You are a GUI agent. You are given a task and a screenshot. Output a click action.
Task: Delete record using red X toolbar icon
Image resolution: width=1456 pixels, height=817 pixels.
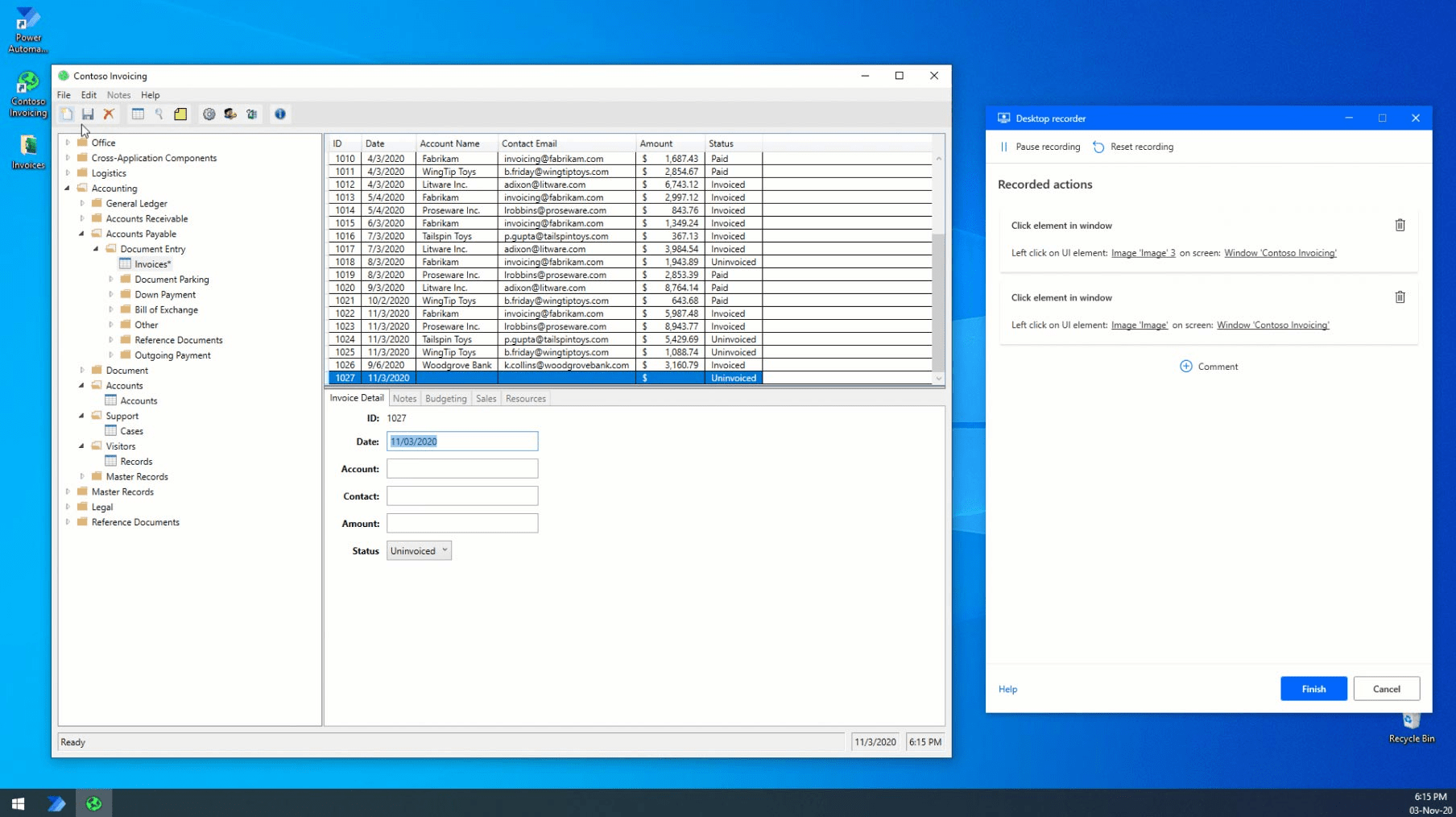tap(110, 114)
